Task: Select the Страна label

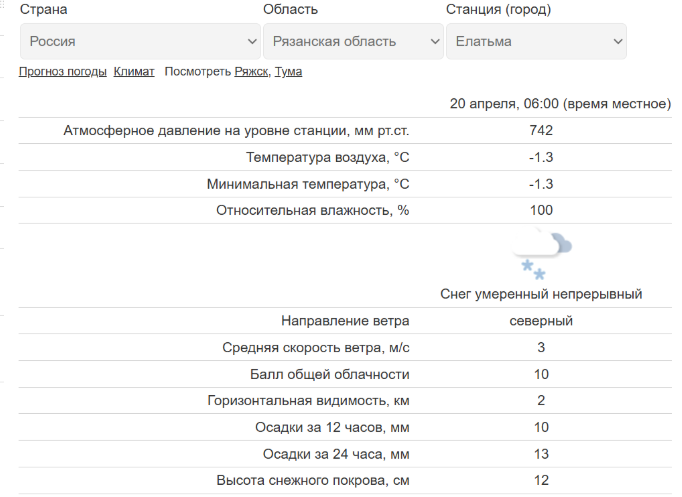Action: (43, 10)
